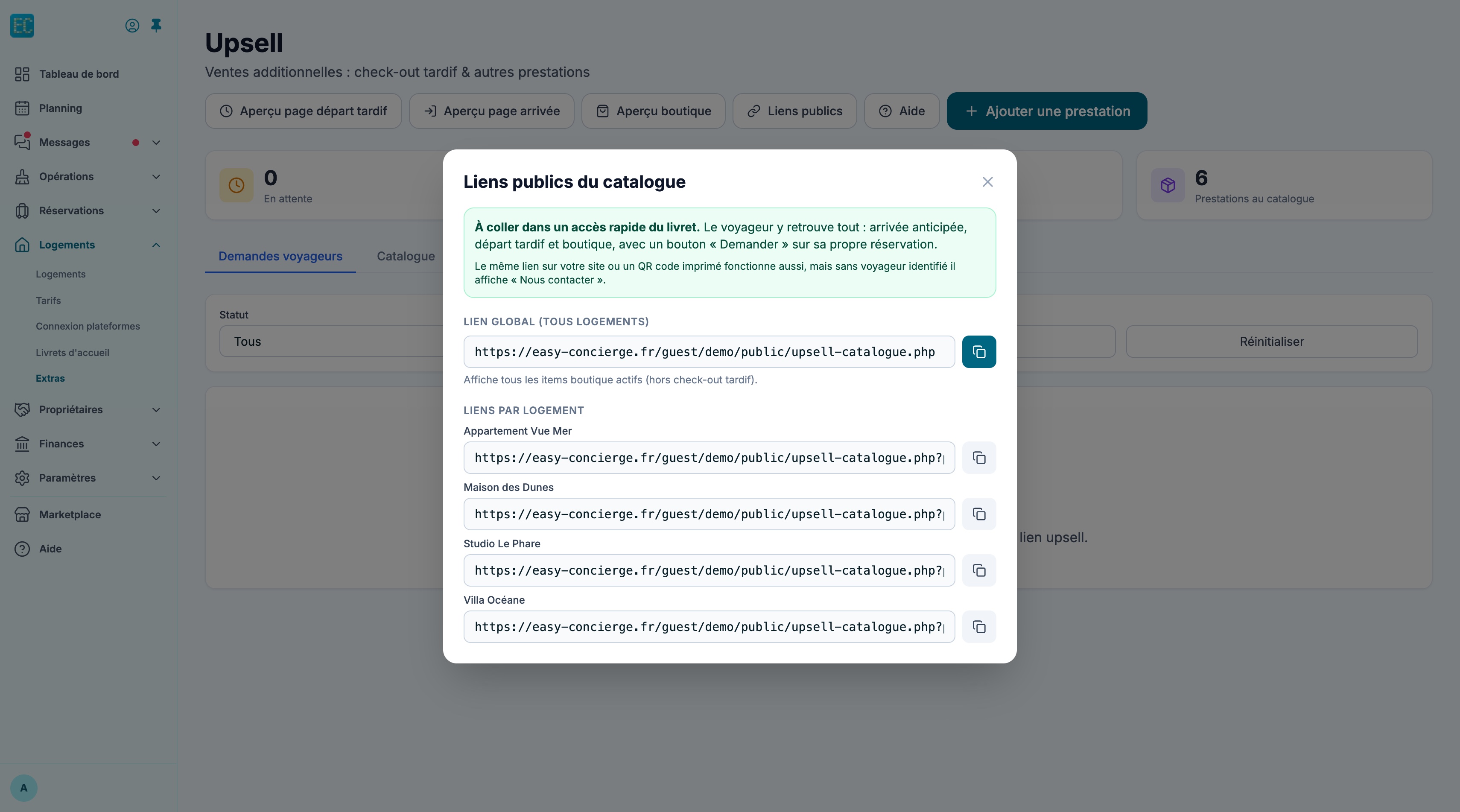Select Extras in the sidebar

pyautogui.click(x=50, y=379)
